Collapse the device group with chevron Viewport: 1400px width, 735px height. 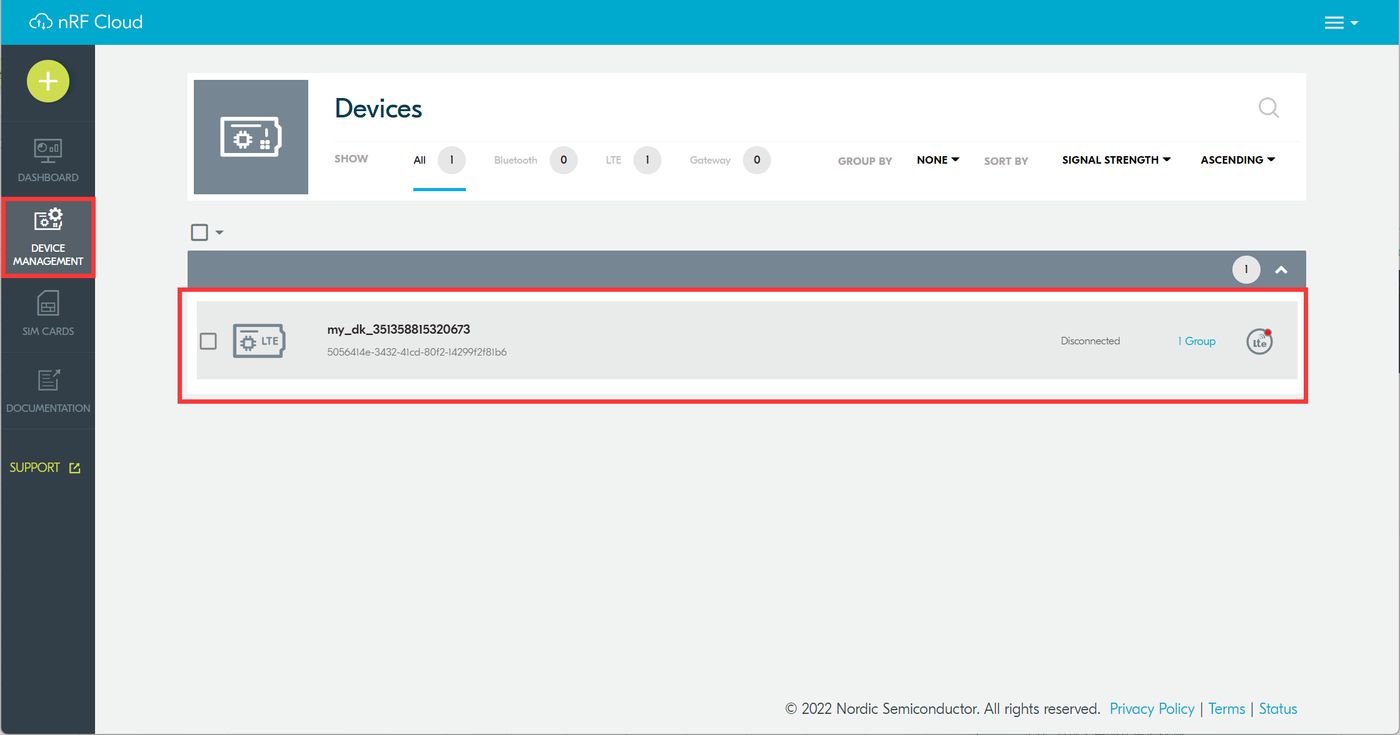(x=1281, y=270)
